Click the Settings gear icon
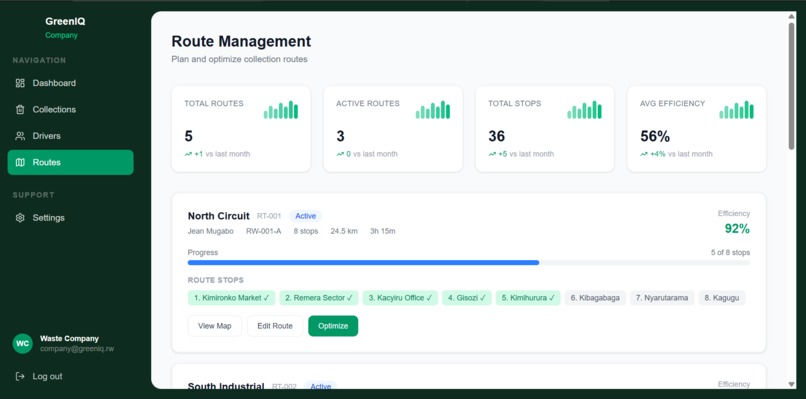806x399 pixels. click(x=20, y=217)
